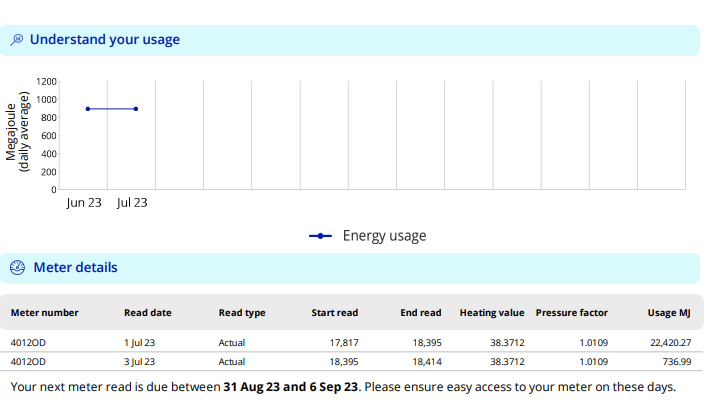This screenshot has height=405, width=711.
Task: Click the Heating value column header
Action: [492, 313]
